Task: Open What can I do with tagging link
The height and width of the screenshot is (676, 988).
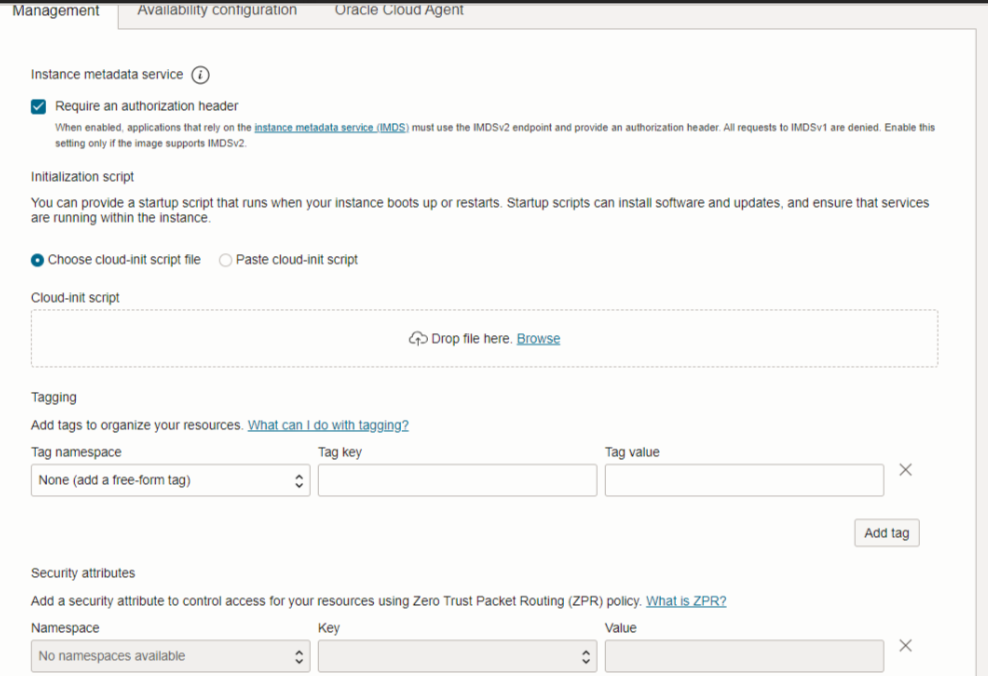Action: pyautogui.click(x=328, y=426)
